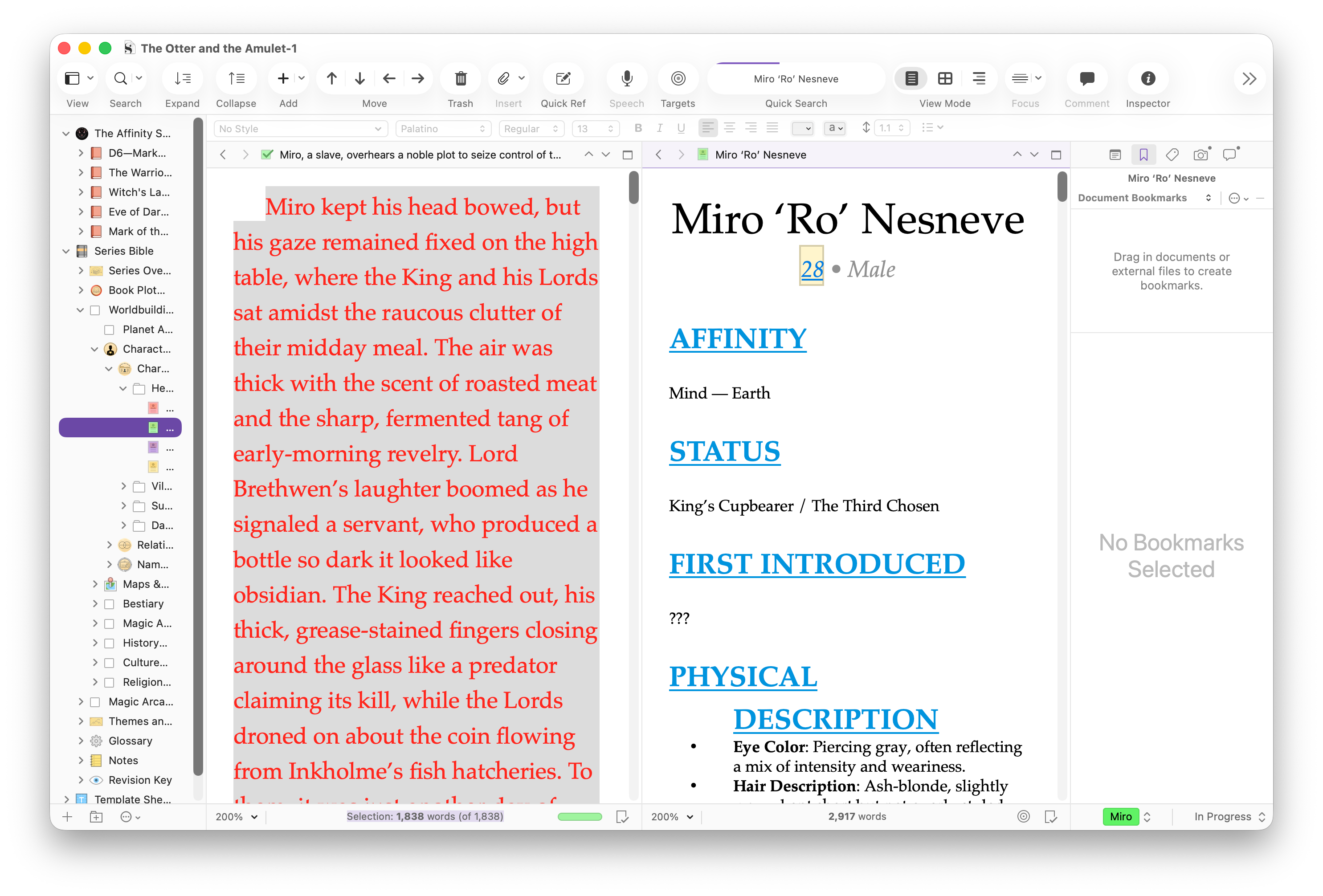Click the Comment bubble icon
The width and height of the screenshot is (1323, 896).
pyautogui.click(x=1087, y=78)
